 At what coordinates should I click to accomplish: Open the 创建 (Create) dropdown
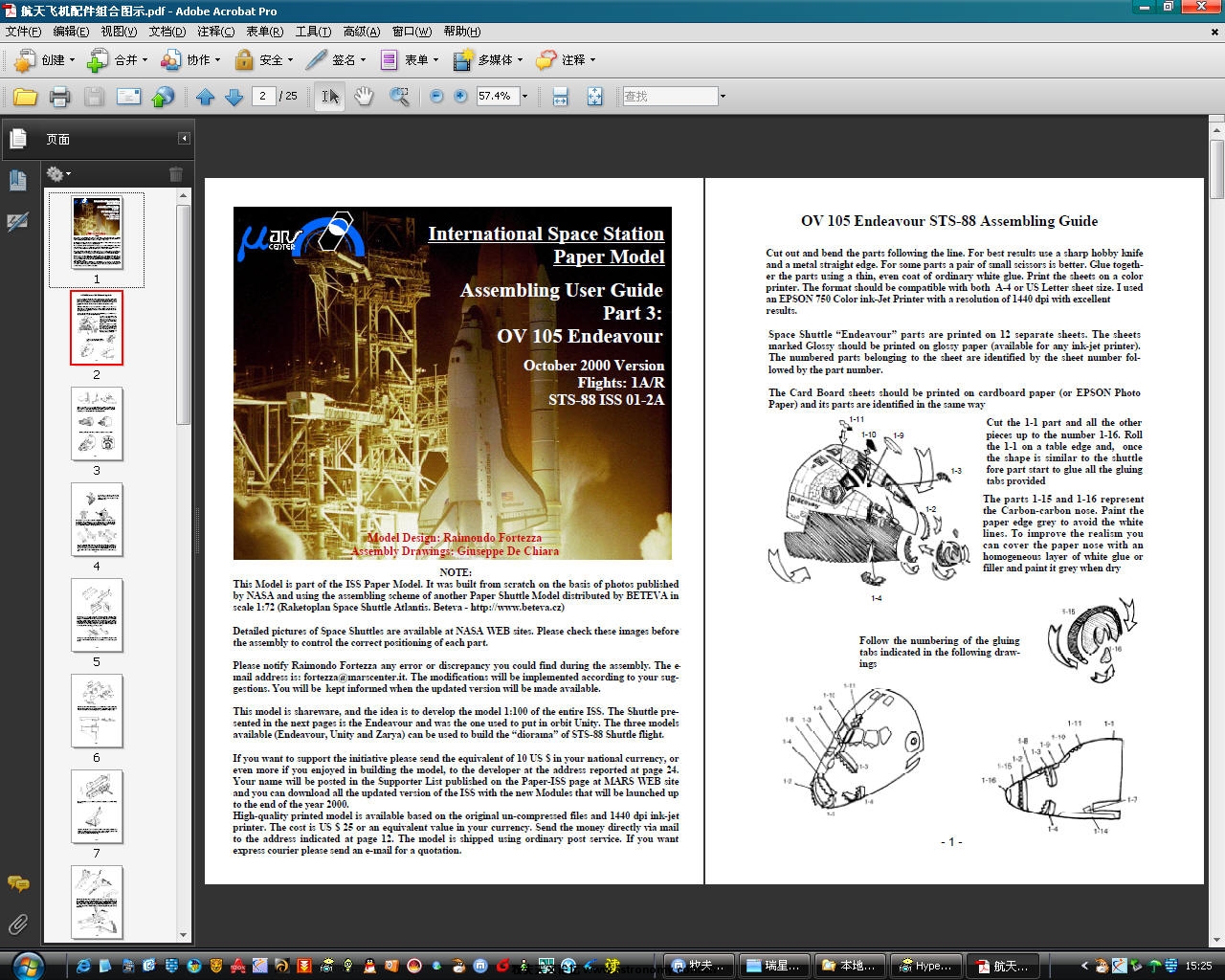click(x=44, y=60)
